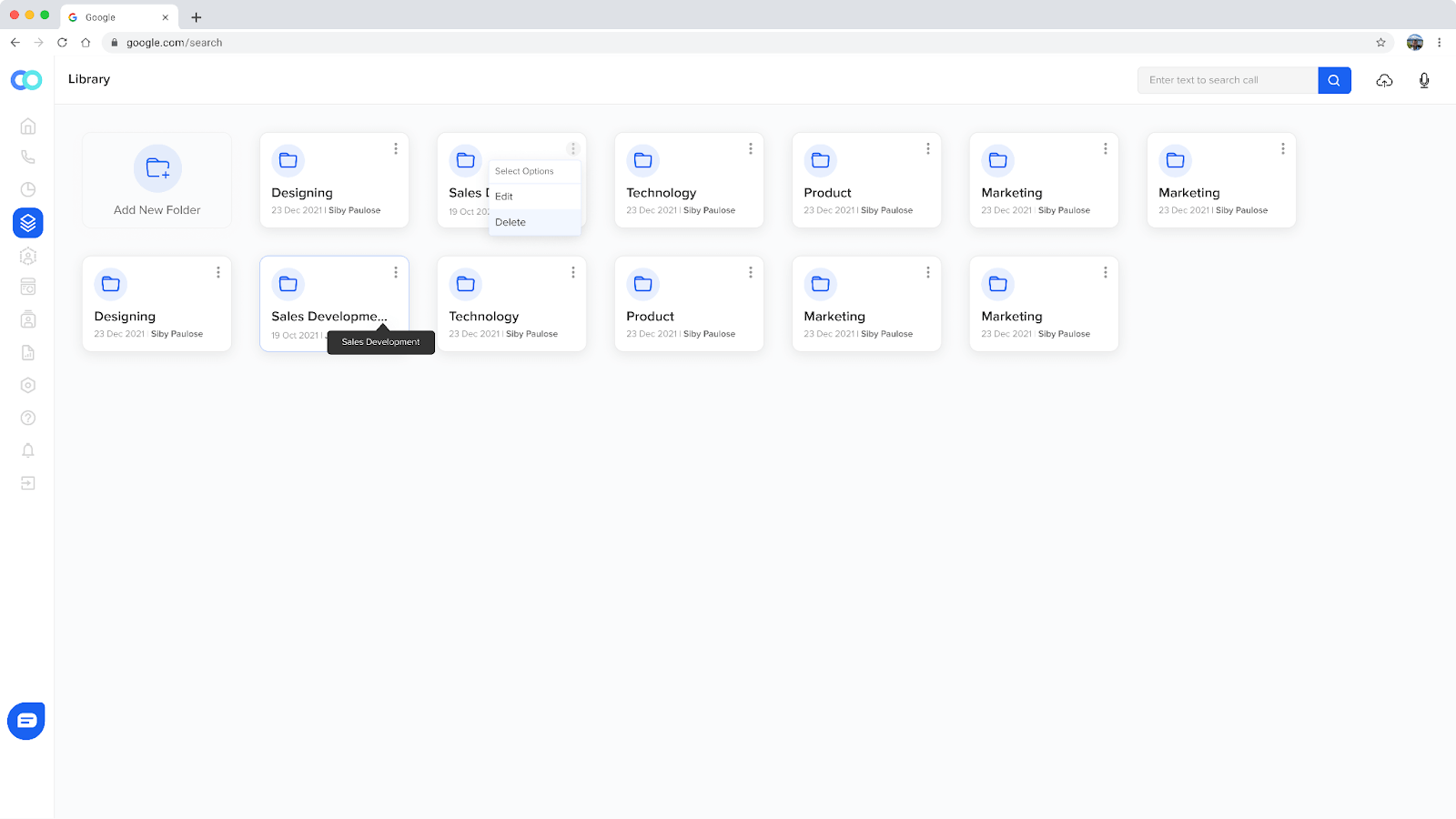Open the Home icon in the sidebar
Image resolution: width=1456 pixels, height=819 pixels.
[27, 126]
